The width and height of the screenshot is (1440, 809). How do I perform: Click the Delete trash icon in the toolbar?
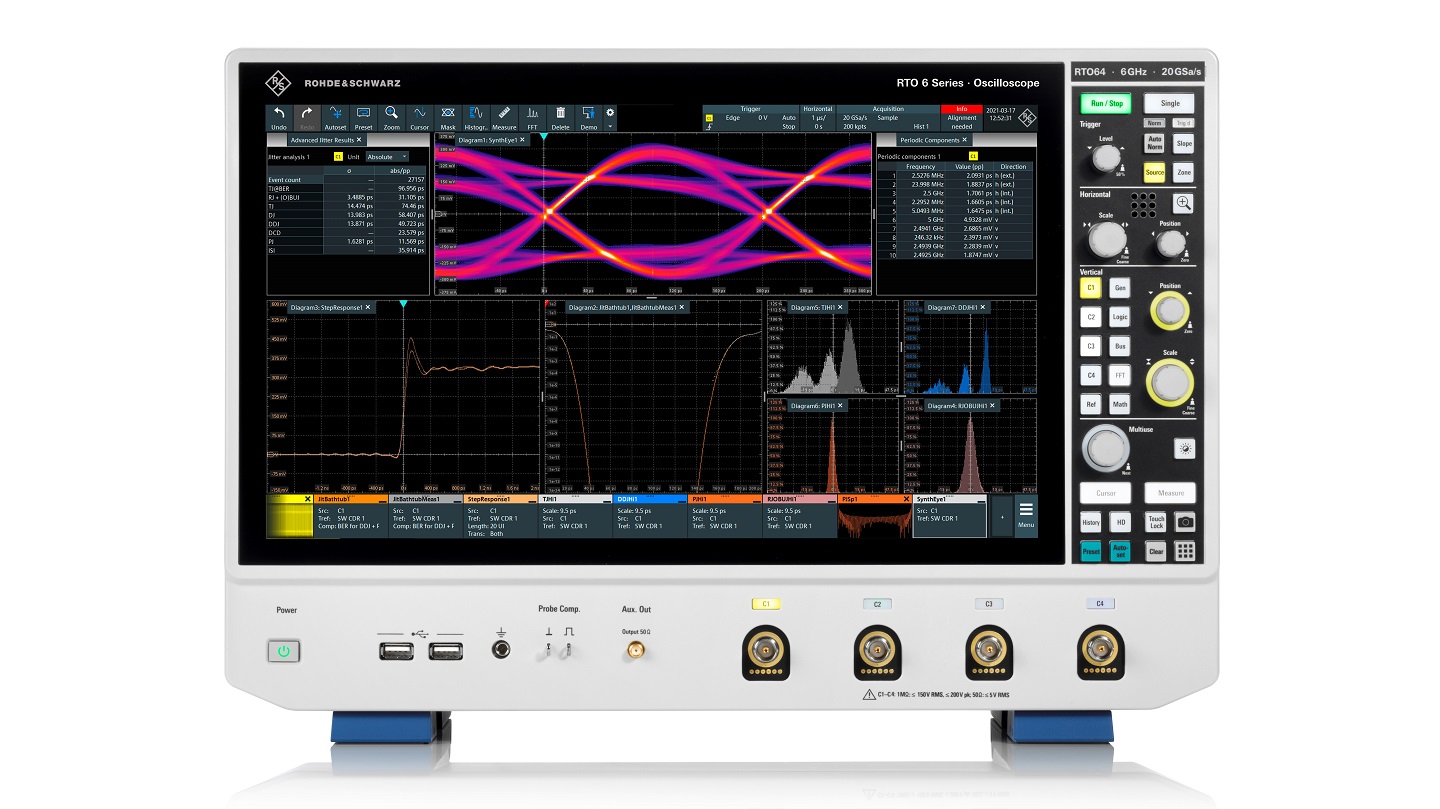point(561,118)
